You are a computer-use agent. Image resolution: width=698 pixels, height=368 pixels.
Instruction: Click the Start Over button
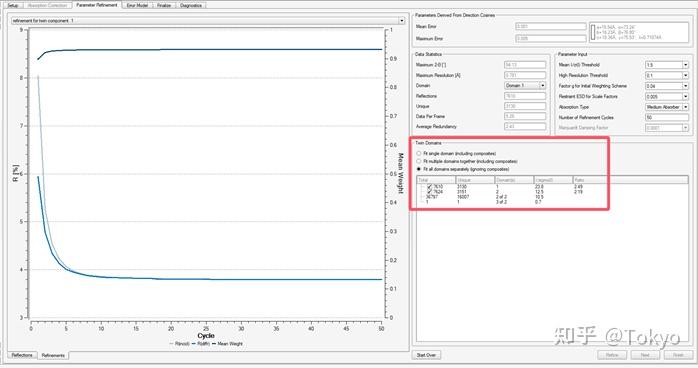point(426,355)
